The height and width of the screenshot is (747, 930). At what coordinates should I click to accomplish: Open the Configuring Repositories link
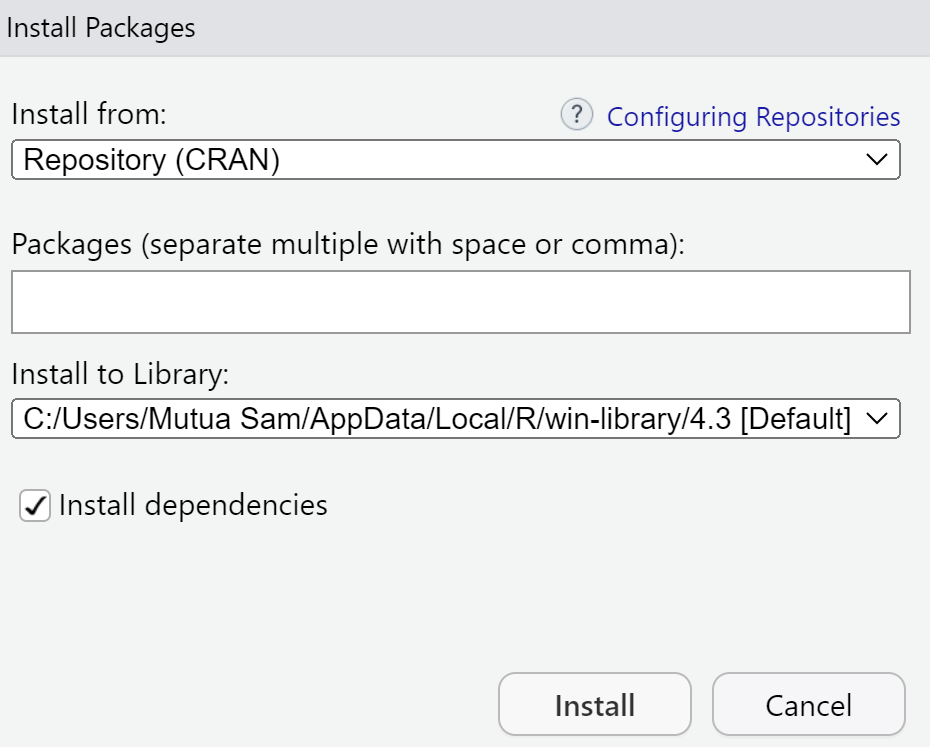click(x=753, y=117)
